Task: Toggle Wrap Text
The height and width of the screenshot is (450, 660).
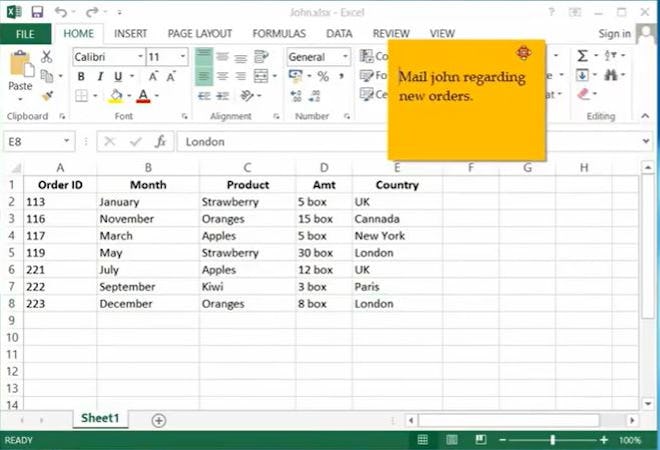Action: 261,56
